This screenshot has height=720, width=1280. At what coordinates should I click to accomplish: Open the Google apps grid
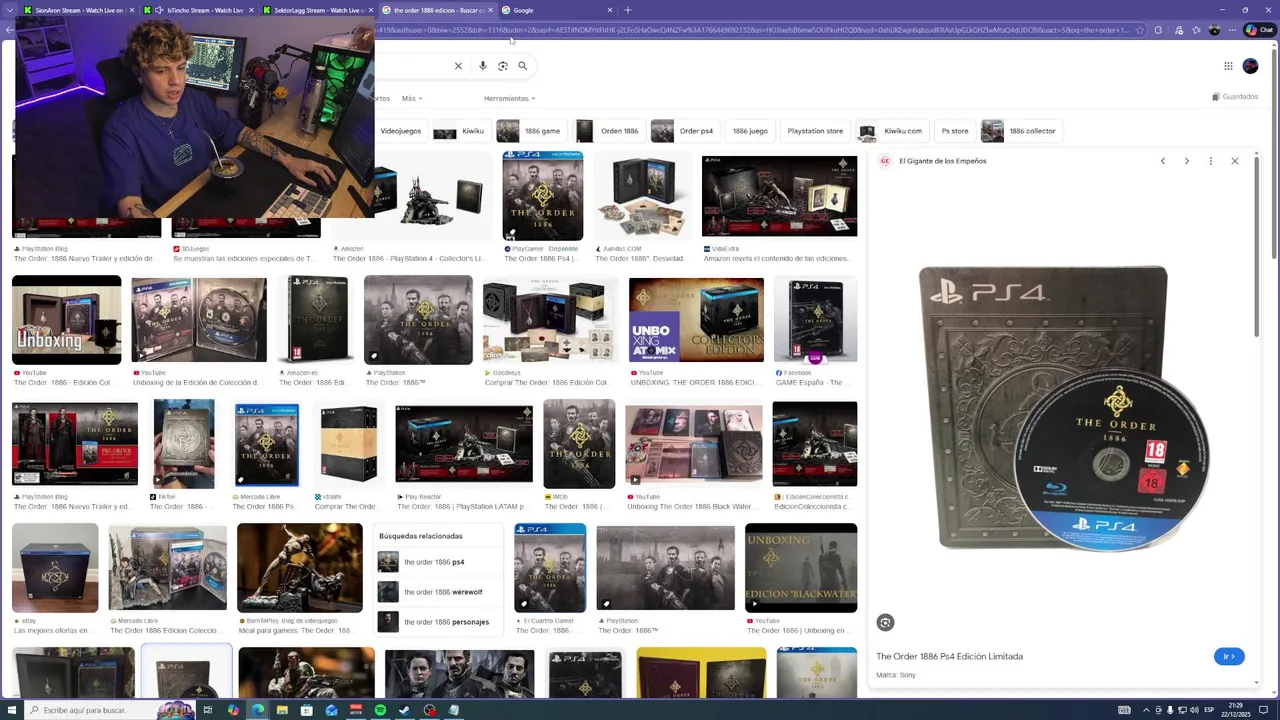1228,66
